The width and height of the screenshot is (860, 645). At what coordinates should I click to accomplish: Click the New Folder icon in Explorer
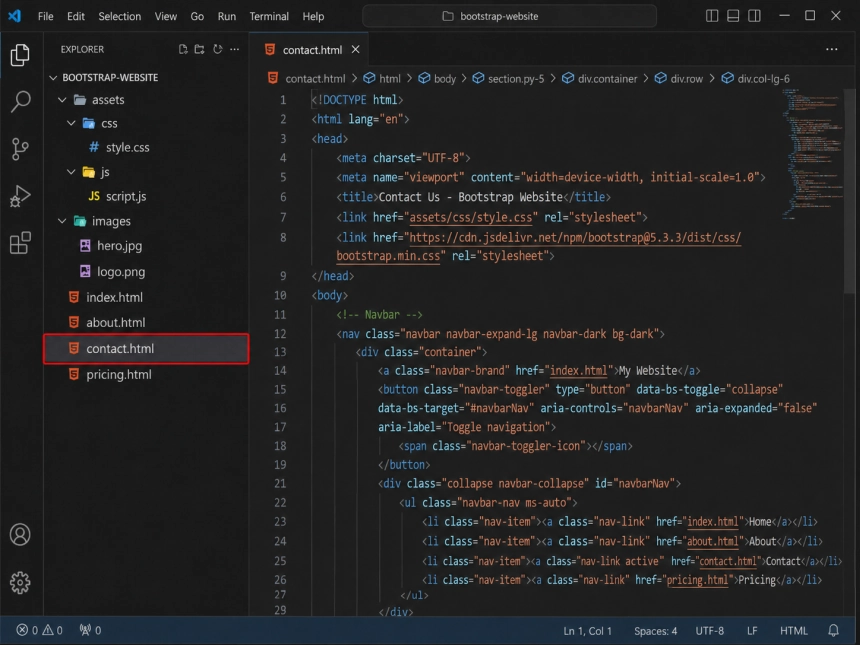pyautogui.click(x=200, y=49)
